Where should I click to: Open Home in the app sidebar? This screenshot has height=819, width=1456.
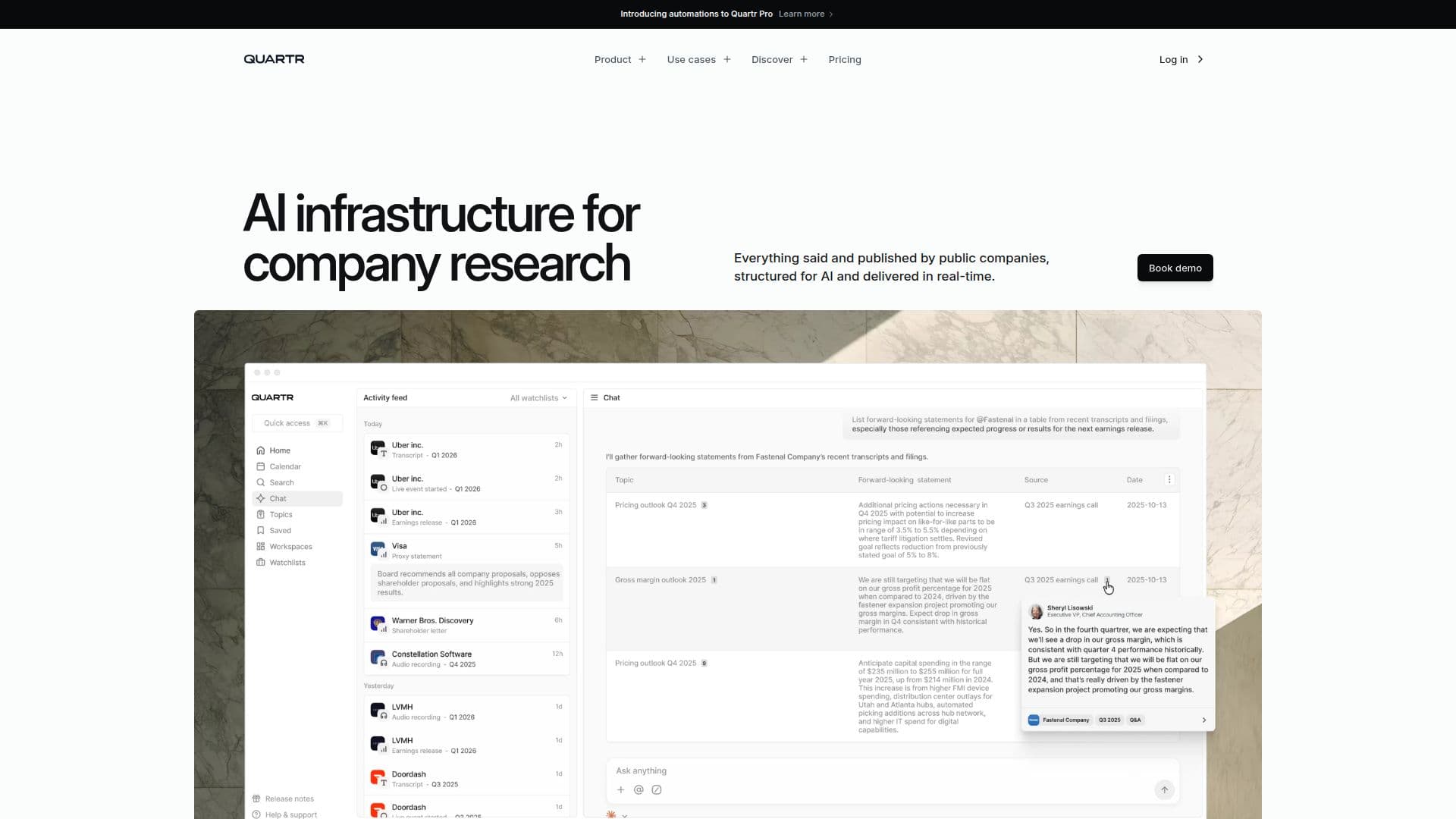(x=297, y=450)
